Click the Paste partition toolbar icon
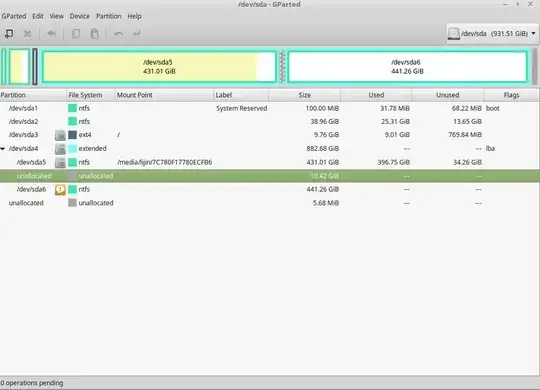The height and width of the screenshot is (390, 540). pyautogui.click(x=94, y=33)
